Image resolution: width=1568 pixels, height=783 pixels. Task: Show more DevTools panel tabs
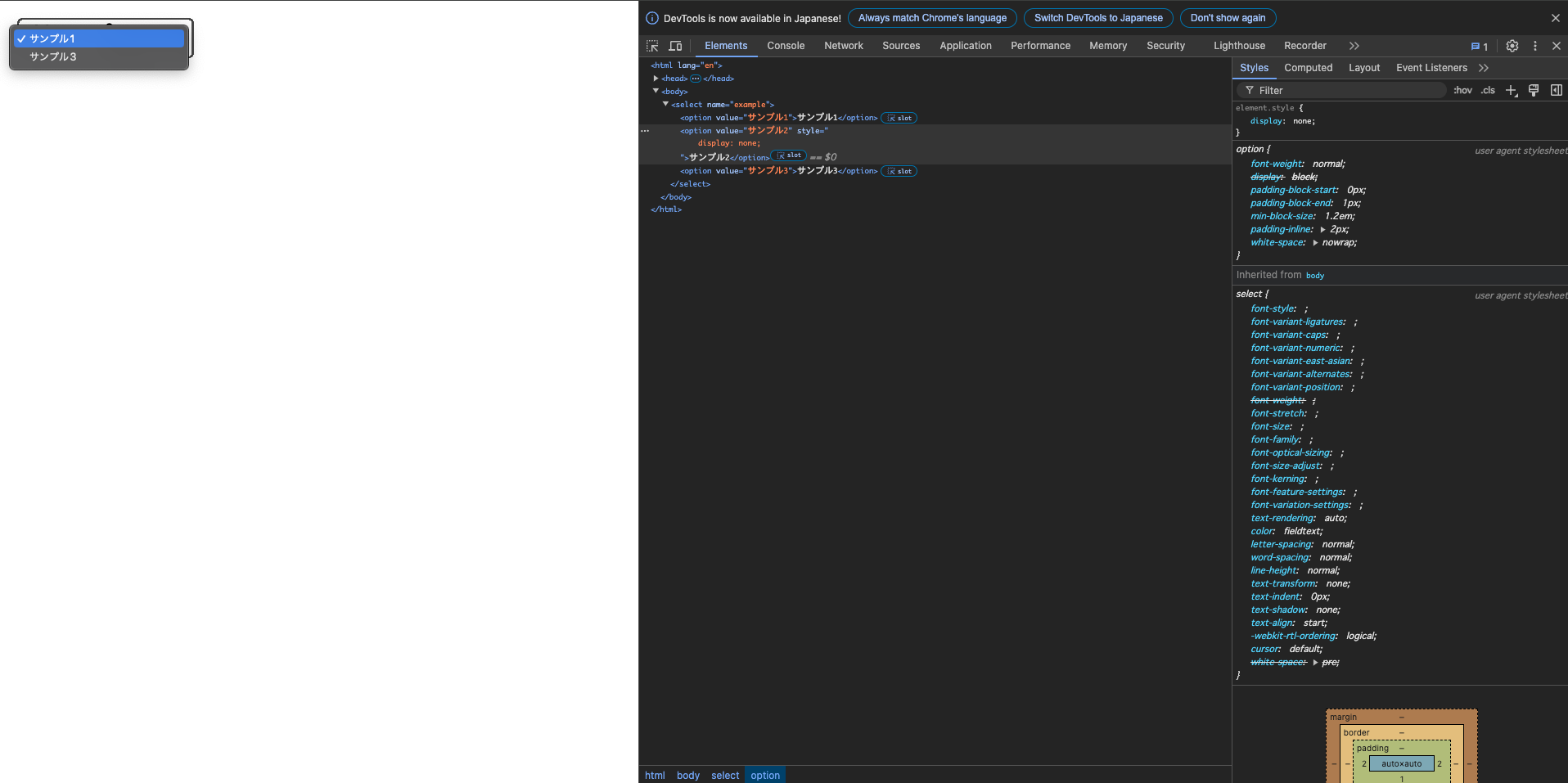pos(1354,46)
